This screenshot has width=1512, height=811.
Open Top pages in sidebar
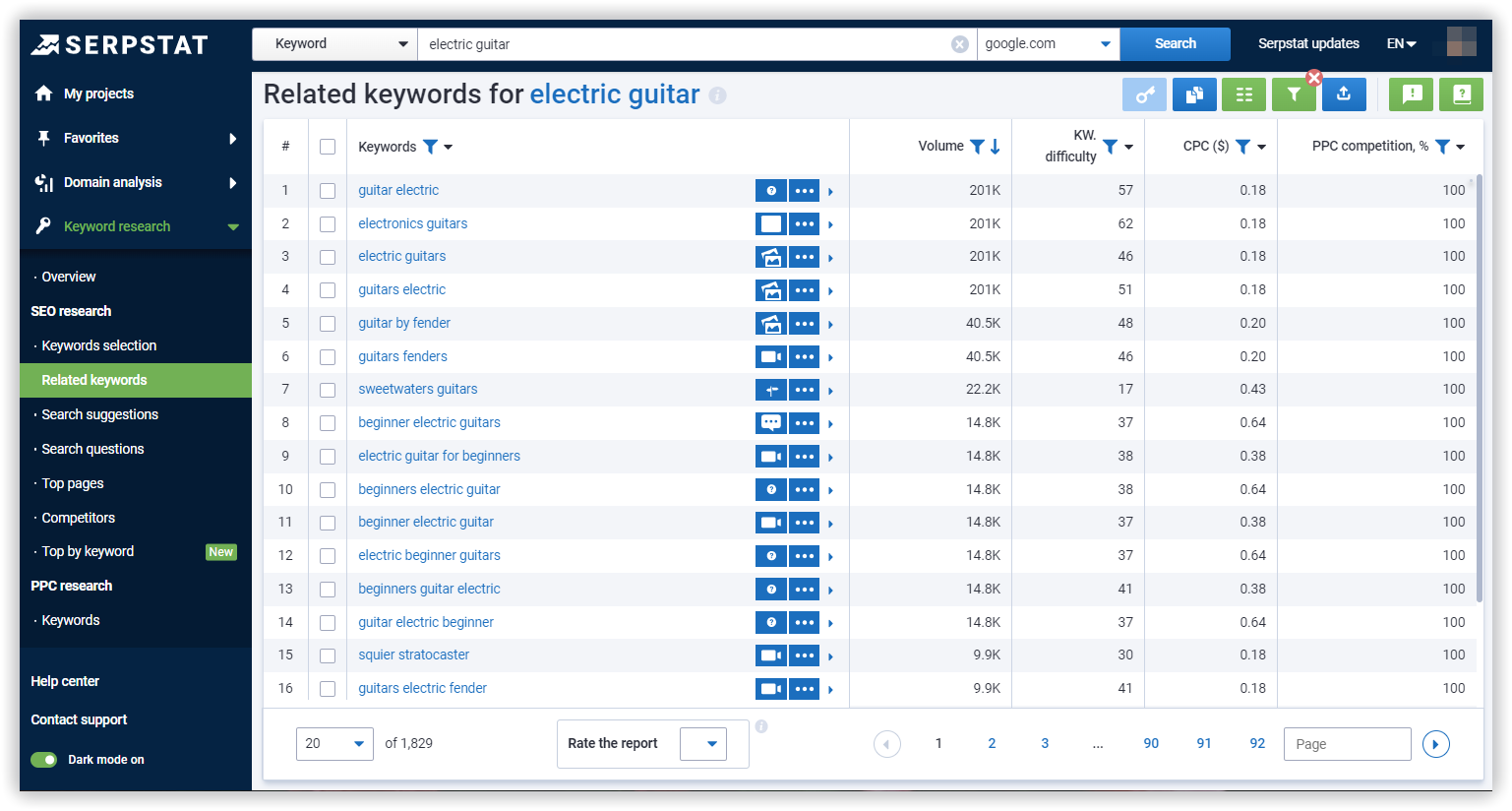(73, 483)
